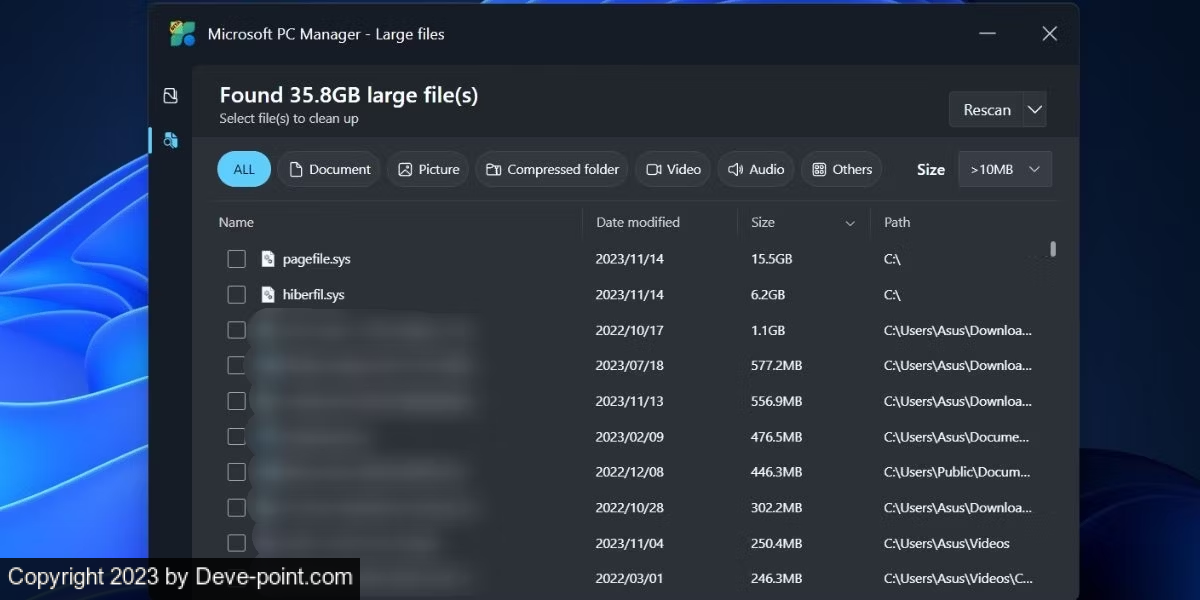
Task: Select the checkbox of the 476.5MB file
Action: 236,437
